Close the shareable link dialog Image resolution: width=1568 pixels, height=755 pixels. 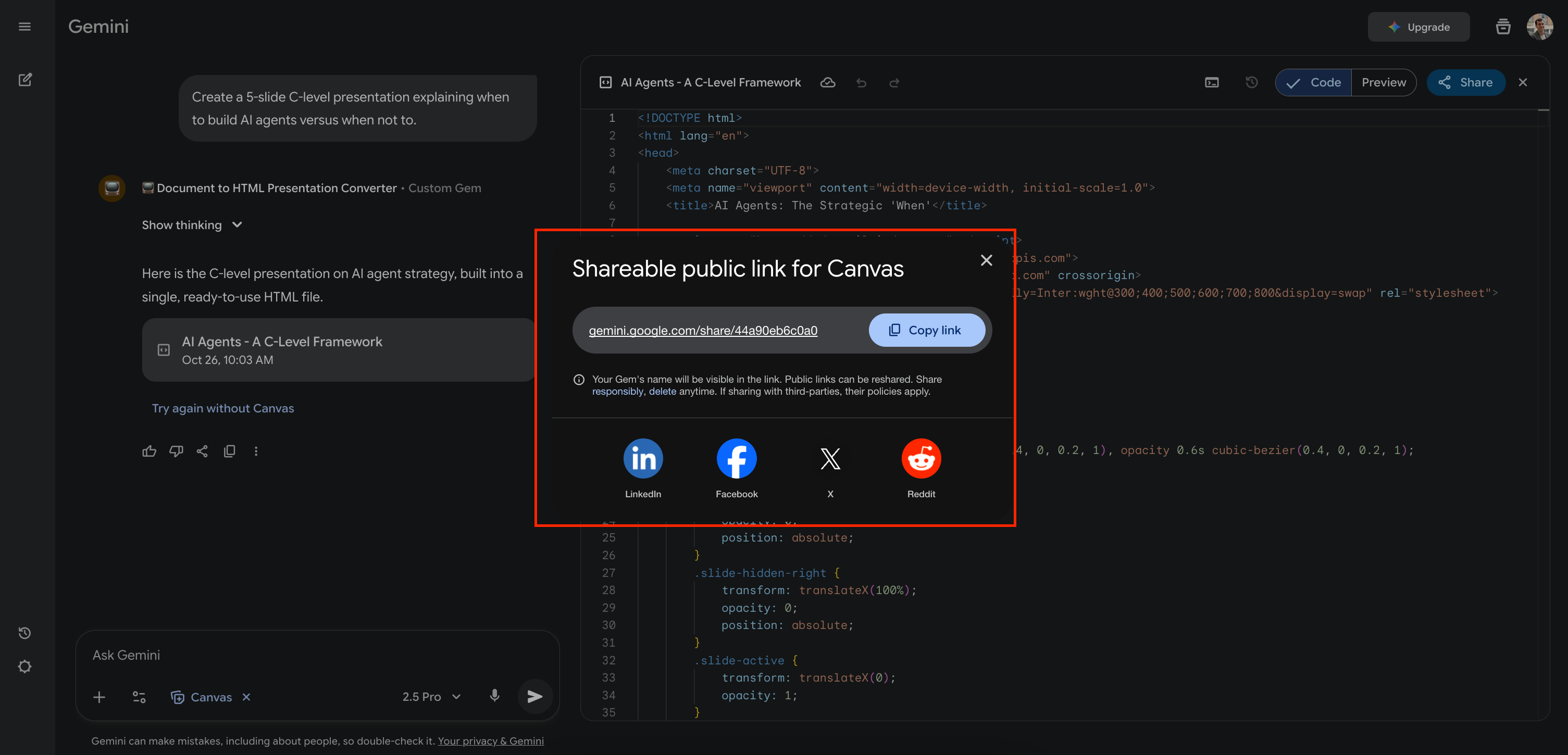(x=986, y=260)
